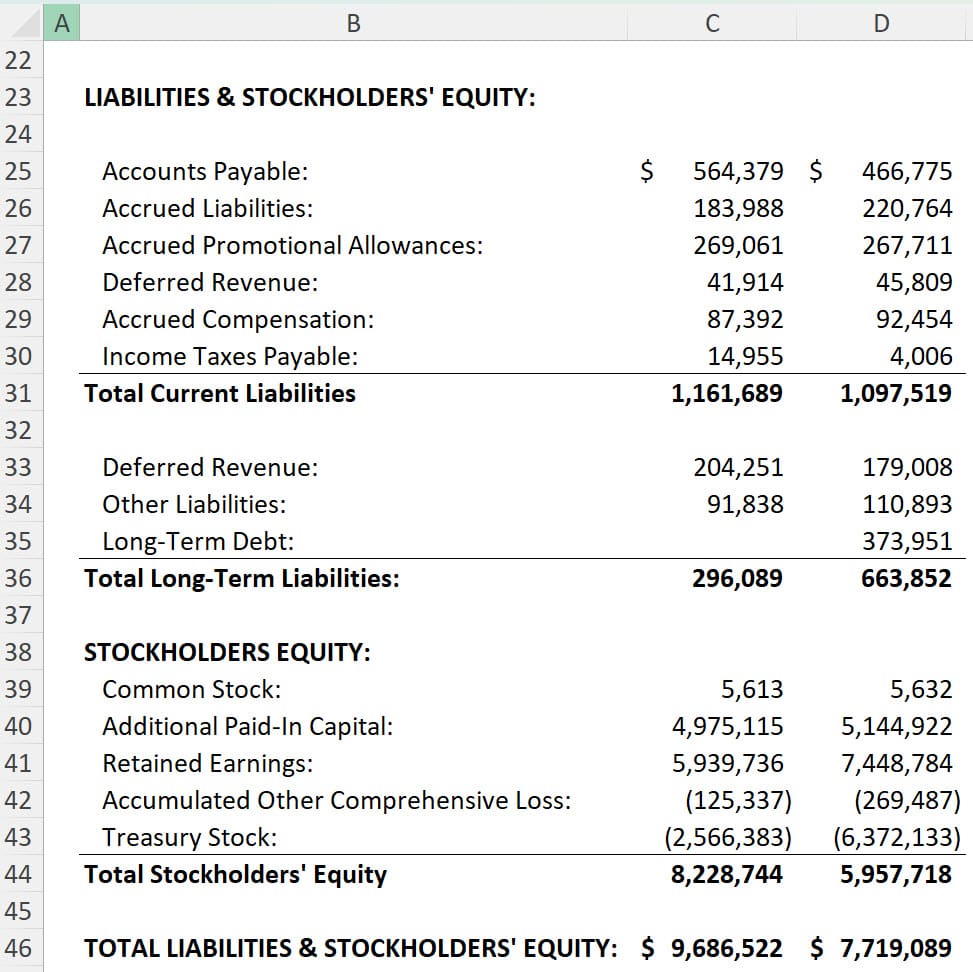Click the Retained Earnings value 7,448,784

898,763
